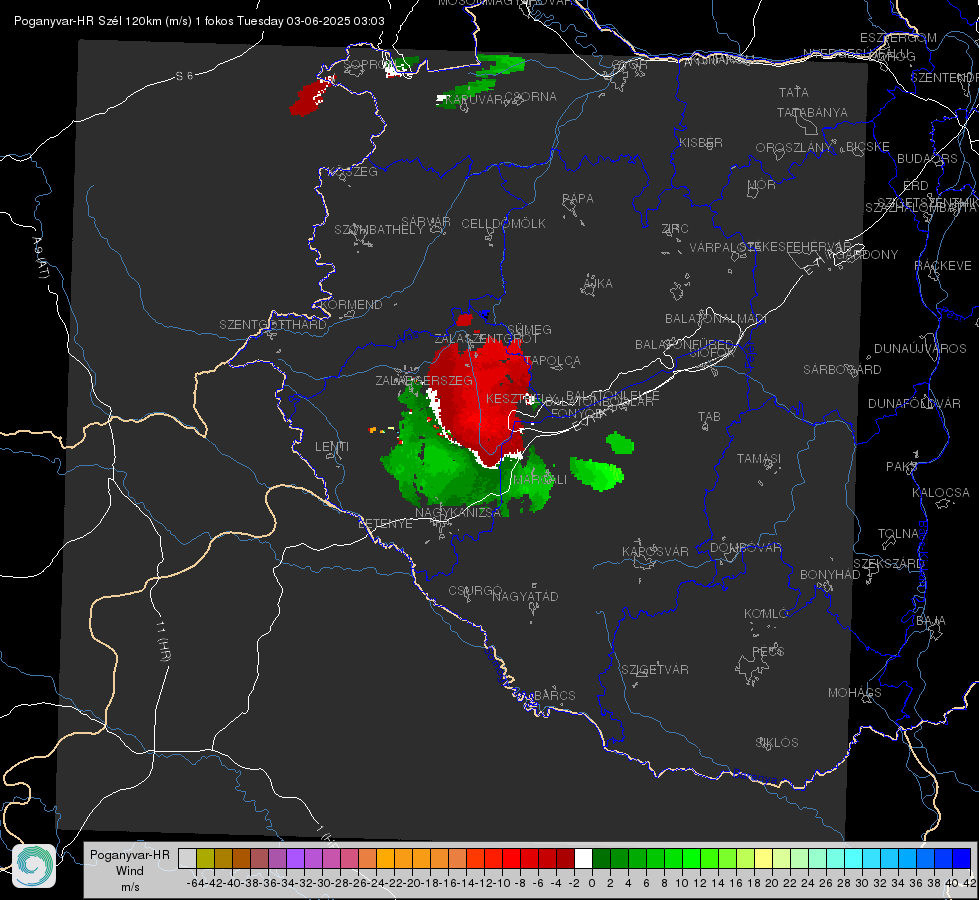
Task: Click the PECS city label
Action: coord(767,651)
